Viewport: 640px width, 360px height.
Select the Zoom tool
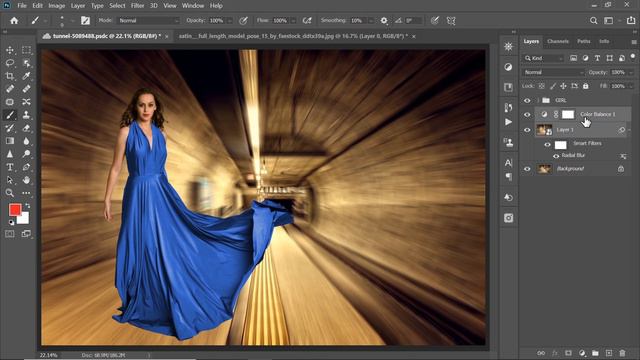pos(10,193)
